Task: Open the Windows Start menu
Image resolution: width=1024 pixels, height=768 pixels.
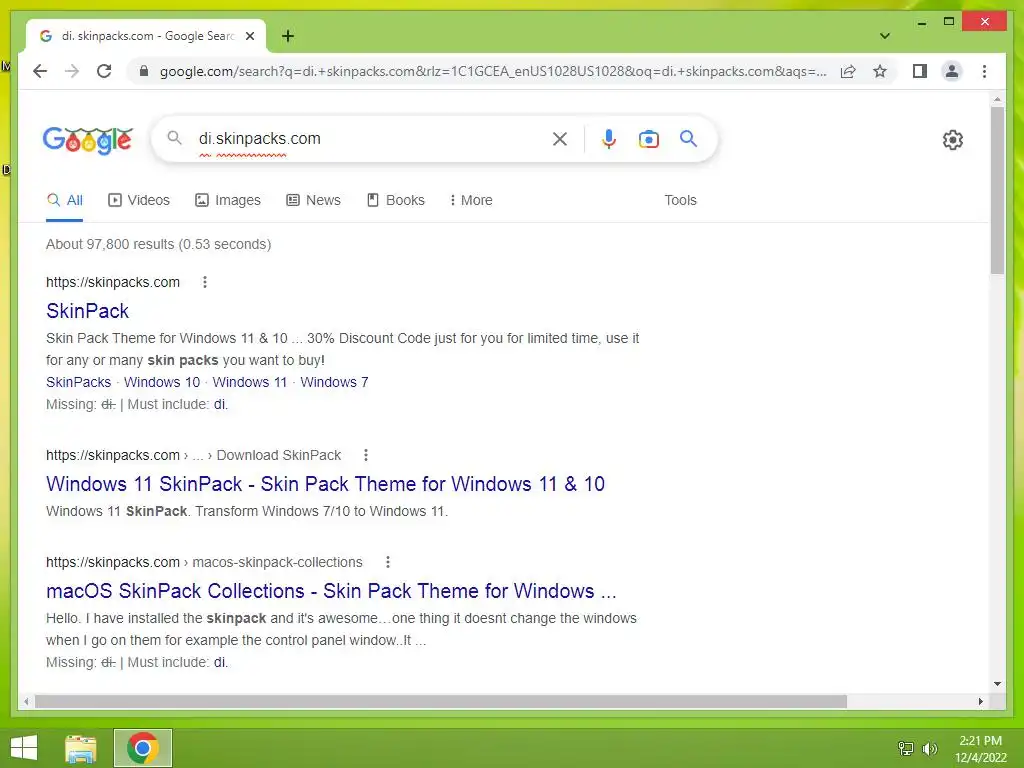Action: click(x=24, y=748)
